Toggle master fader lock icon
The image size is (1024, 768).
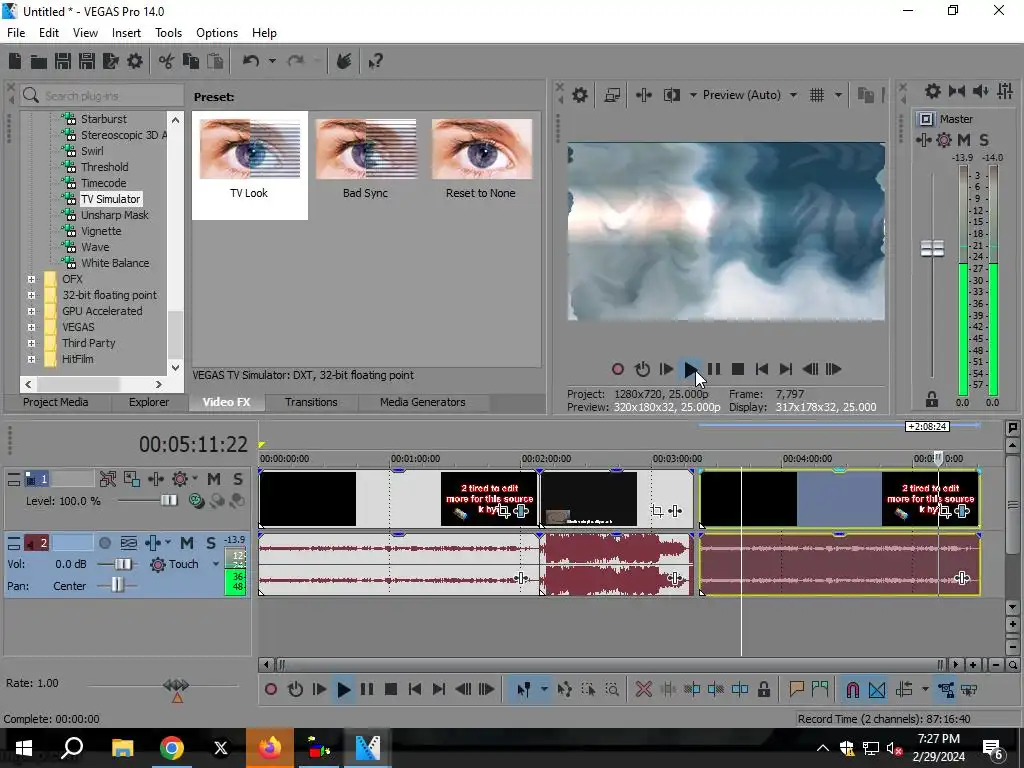click(932, 399)
